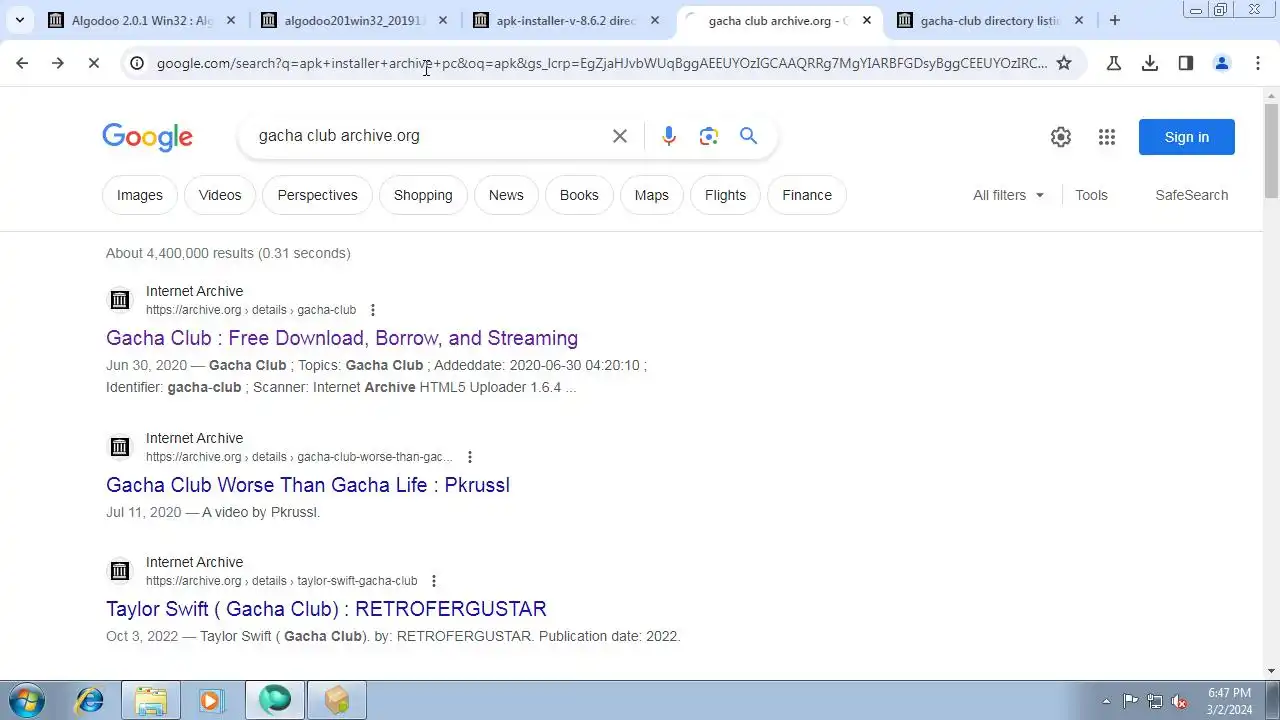
Task: Open Gacha Club Worse Than Gacha Life link
Action: pos(308,485)
